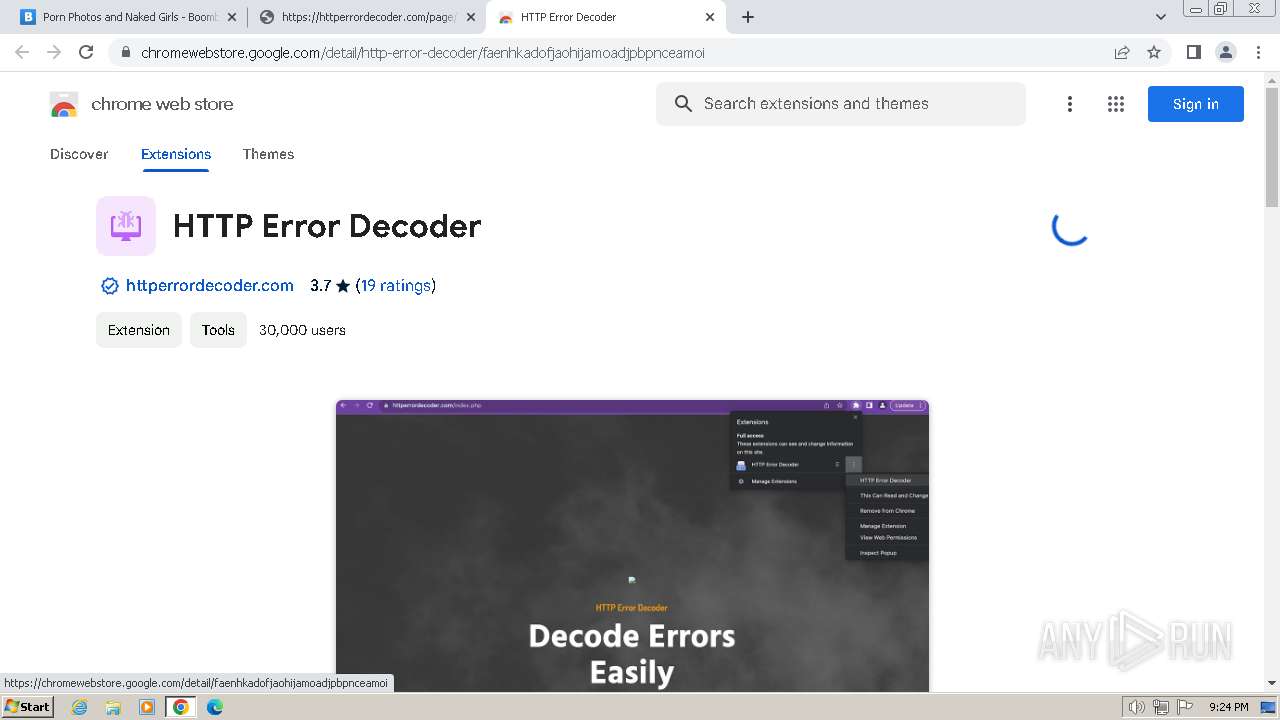The image size is (1280, 720).
Task: Click the page vertical scrollbar
Action: tap(1272, 148)
